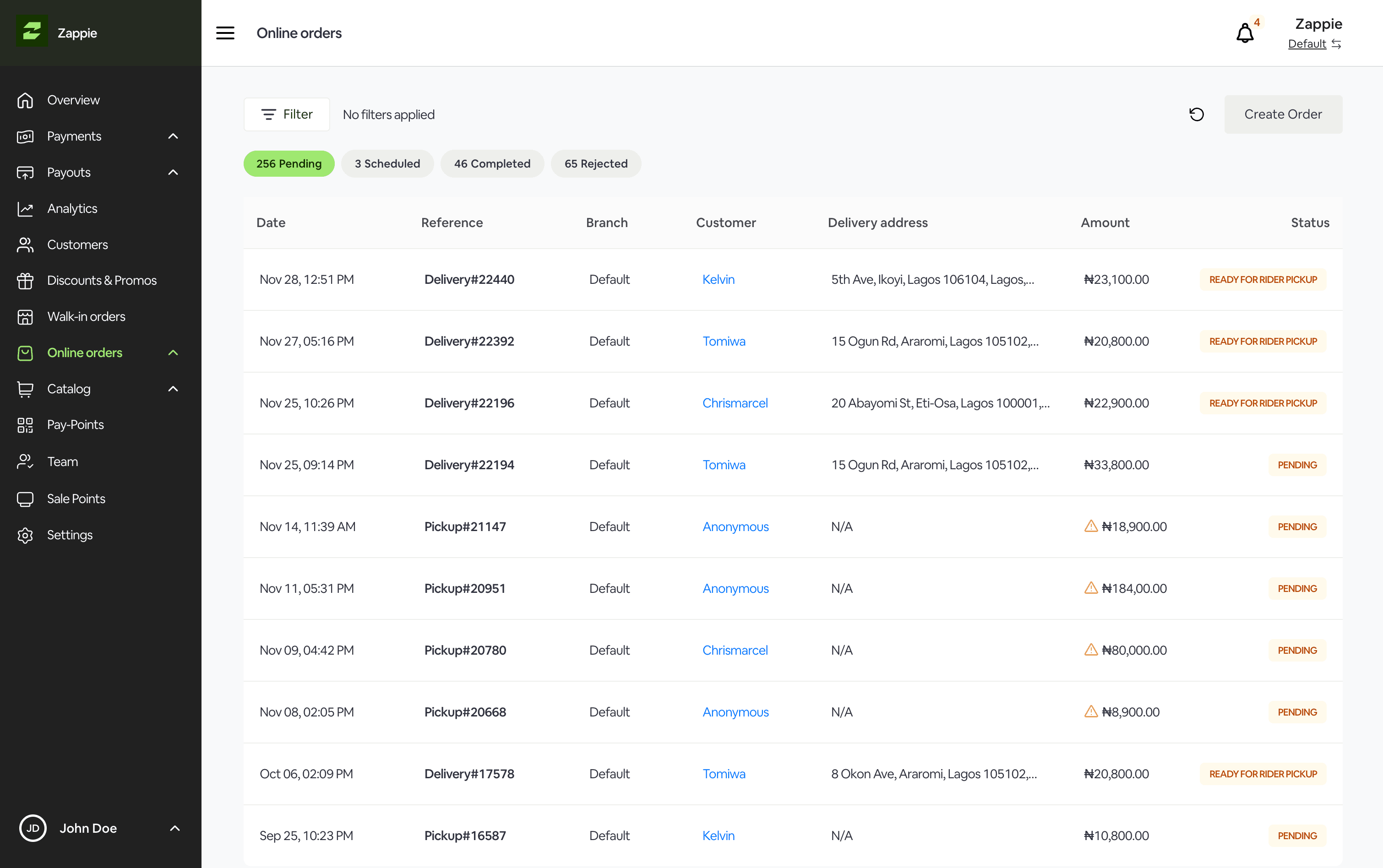Go to Discounts & Promos
Viewport: 1383px width, 868px height.
[102, 280]
